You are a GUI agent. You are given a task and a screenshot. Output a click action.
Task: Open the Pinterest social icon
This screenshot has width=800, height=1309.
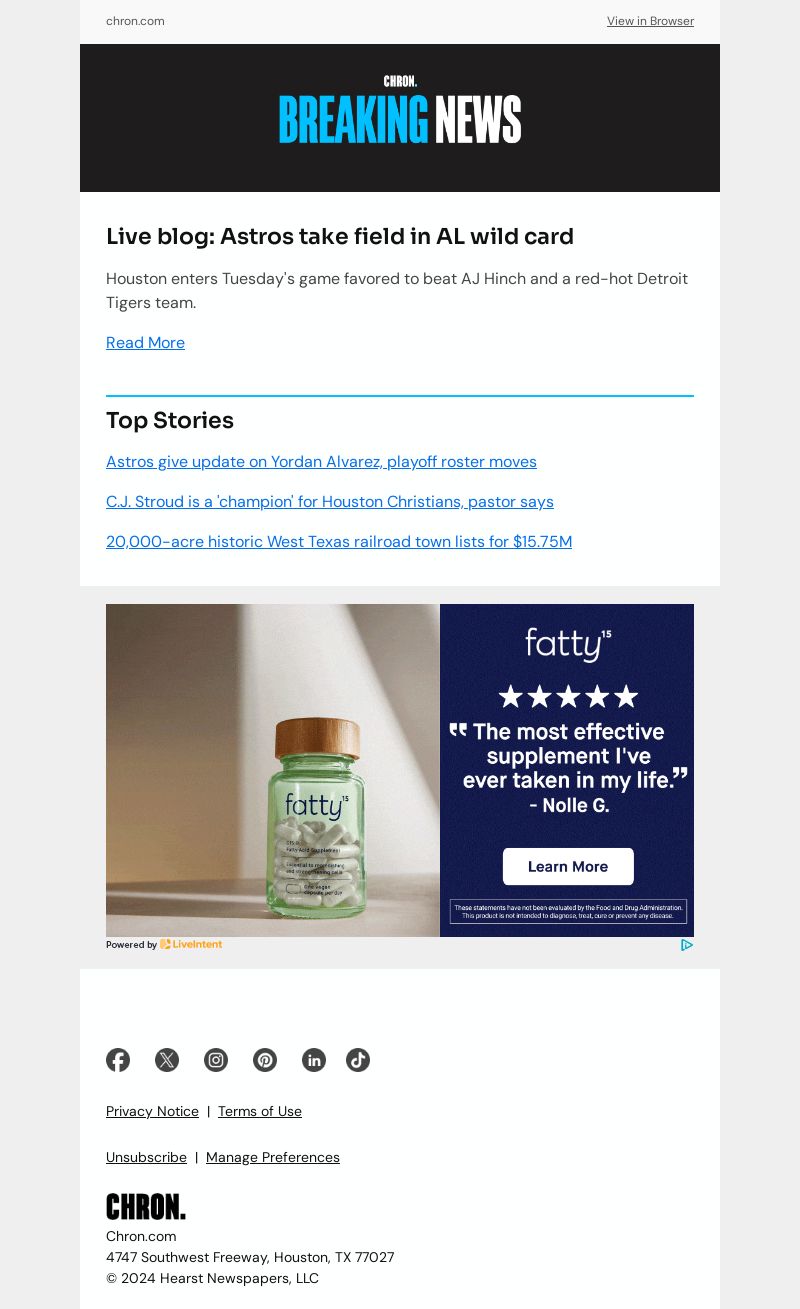pos(265,1060)
